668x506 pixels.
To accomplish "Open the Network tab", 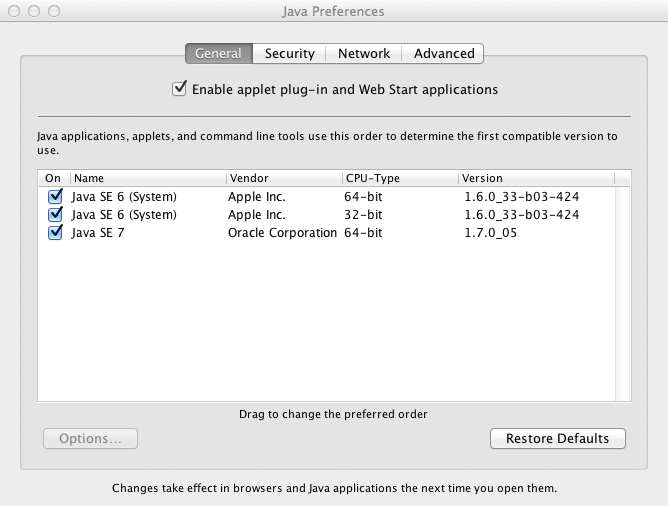I will 364,53.
